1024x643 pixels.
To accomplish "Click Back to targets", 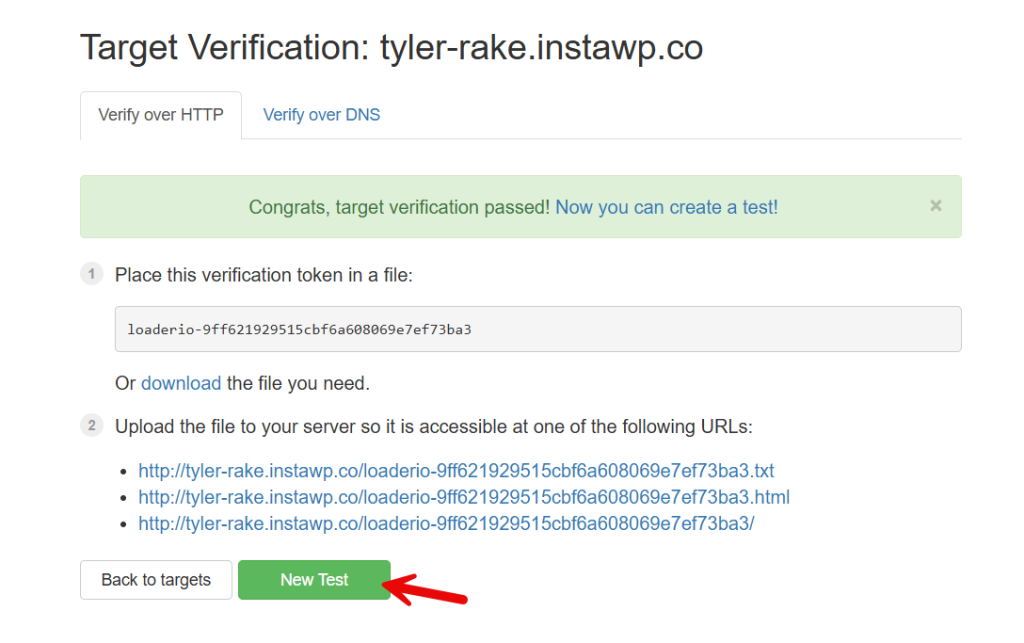I will pyautogui.click(x=156, y=580).
